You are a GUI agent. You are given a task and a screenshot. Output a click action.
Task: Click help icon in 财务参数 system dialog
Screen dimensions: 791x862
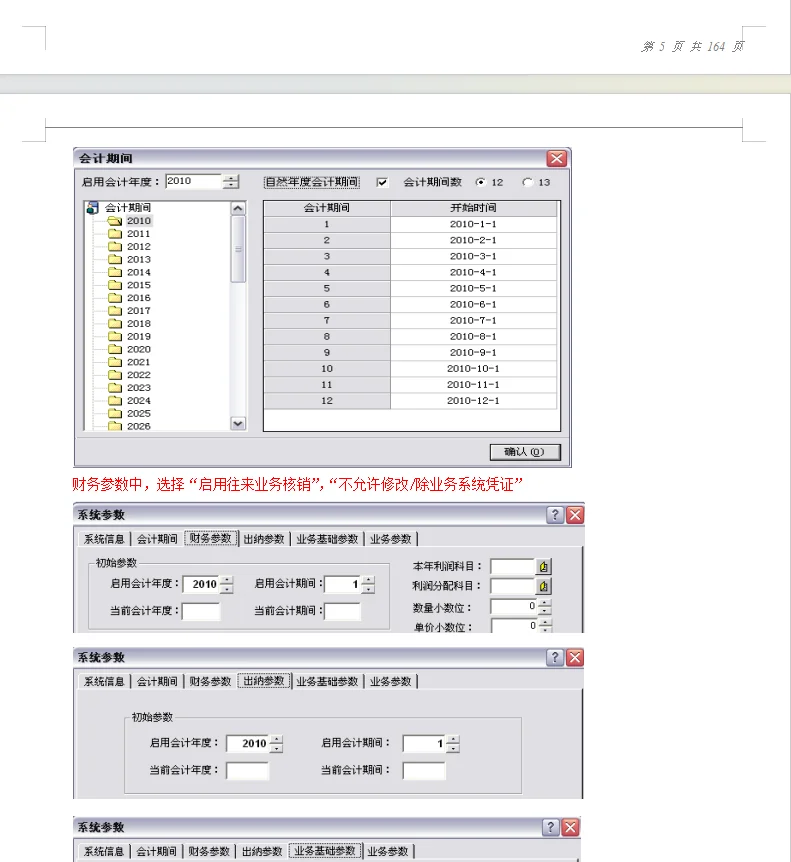555,515
